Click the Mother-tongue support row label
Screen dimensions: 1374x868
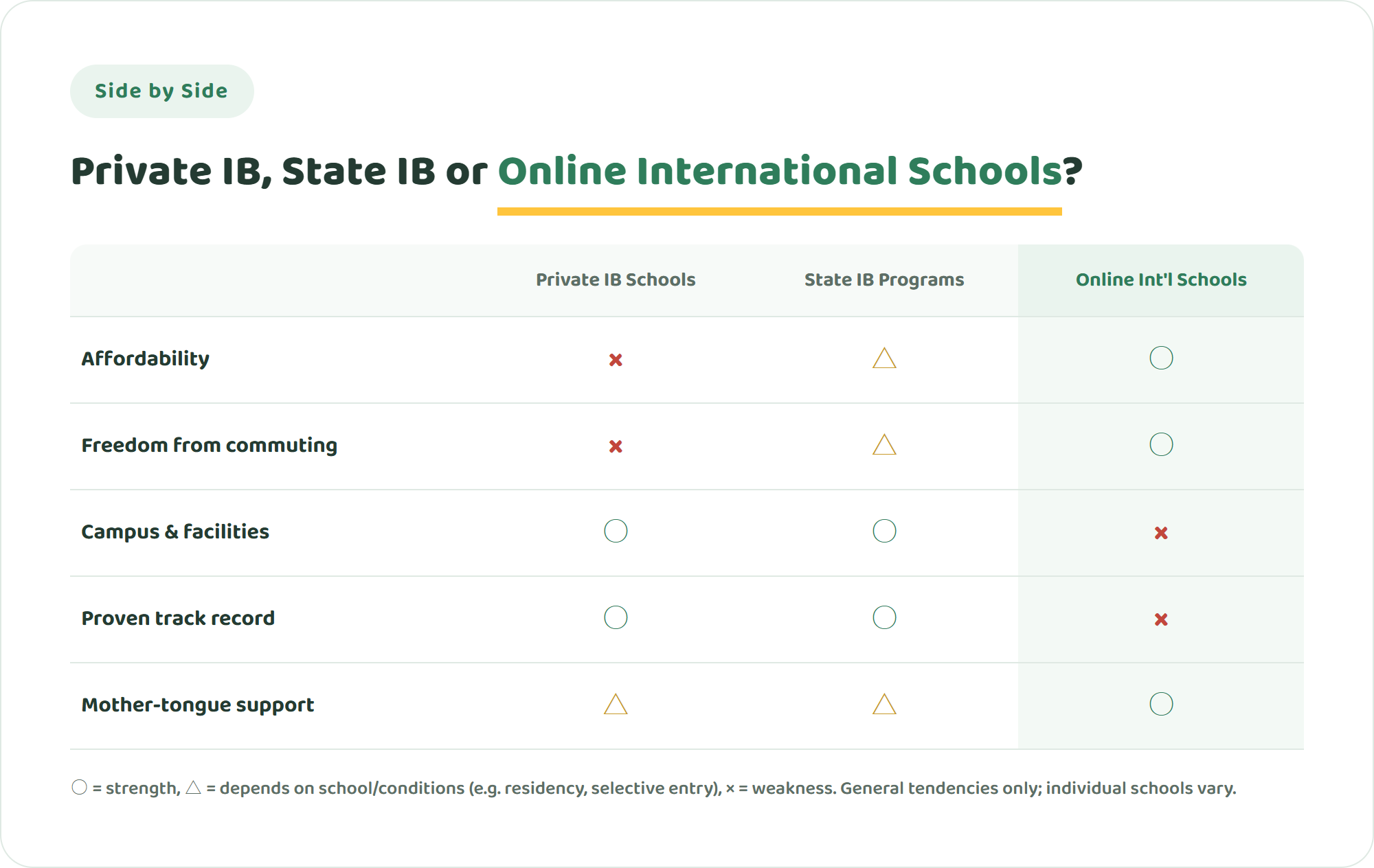[x=198, y=705]
